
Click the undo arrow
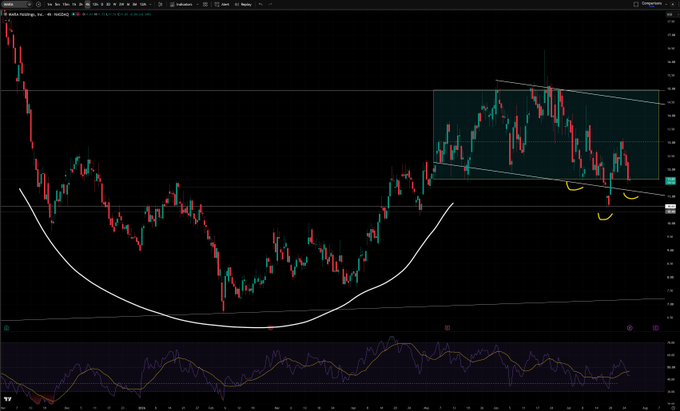[261, 4]
